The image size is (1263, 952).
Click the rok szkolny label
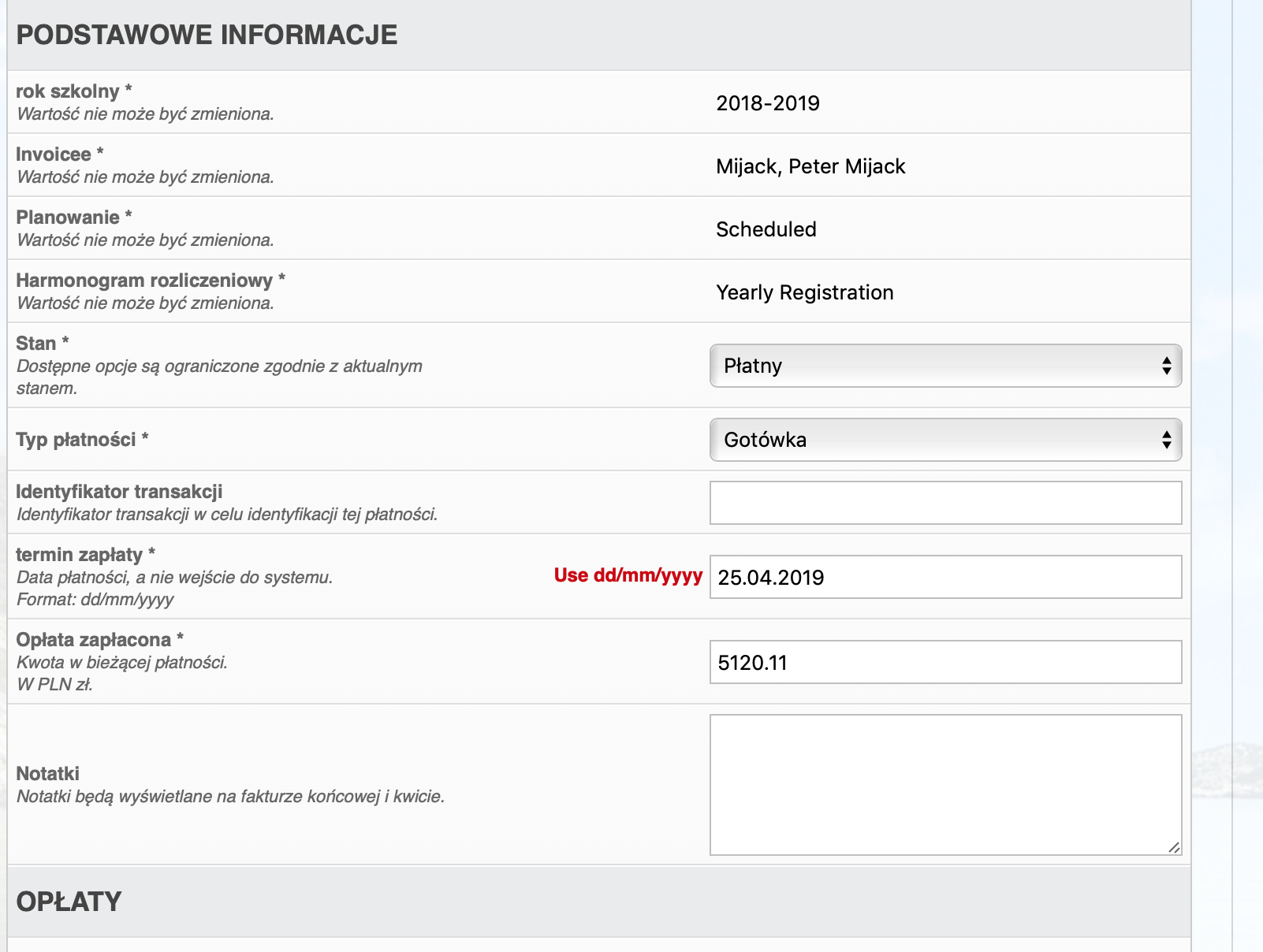click(x=74, y=91)
